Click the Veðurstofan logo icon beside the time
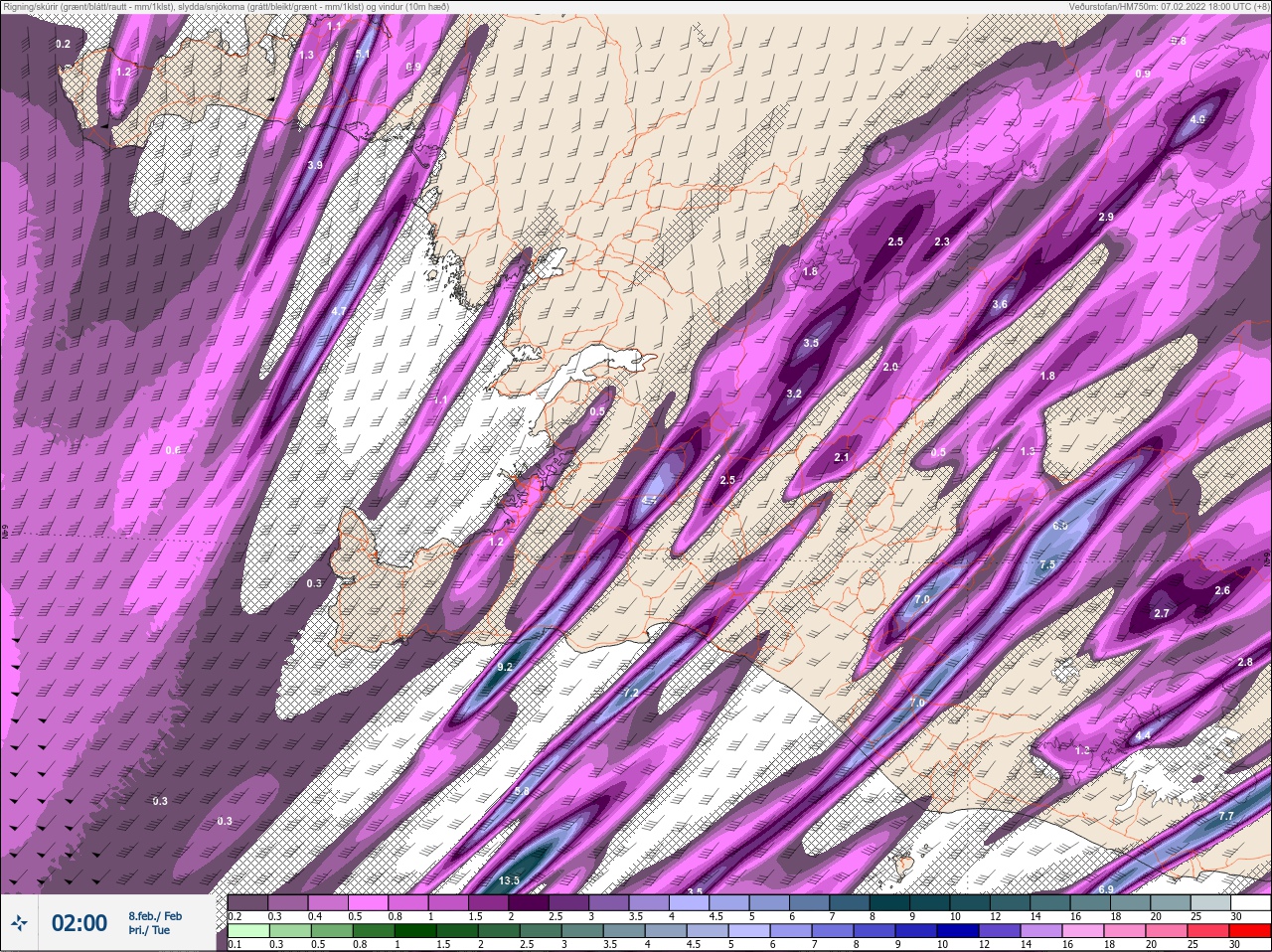This screenshot has width=1272, height=952. click(x=20, y=923)
